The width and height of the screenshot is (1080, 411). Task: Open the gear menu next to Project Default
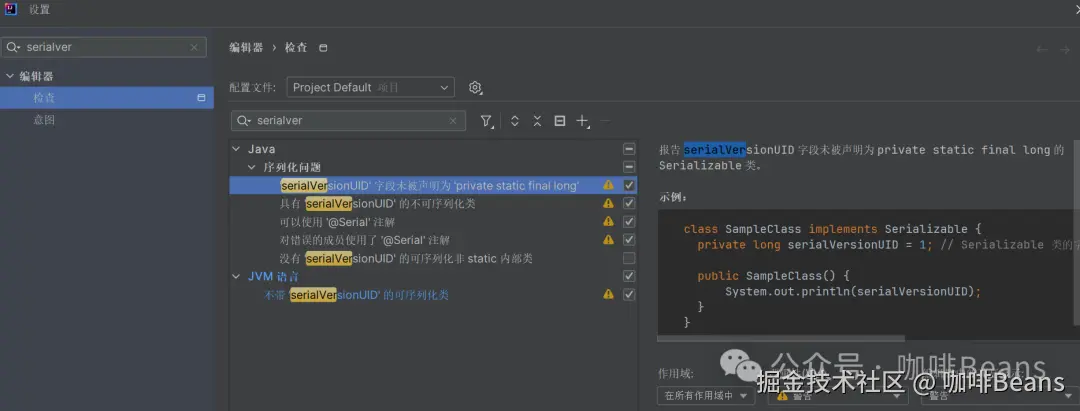[x=475, y=87]
